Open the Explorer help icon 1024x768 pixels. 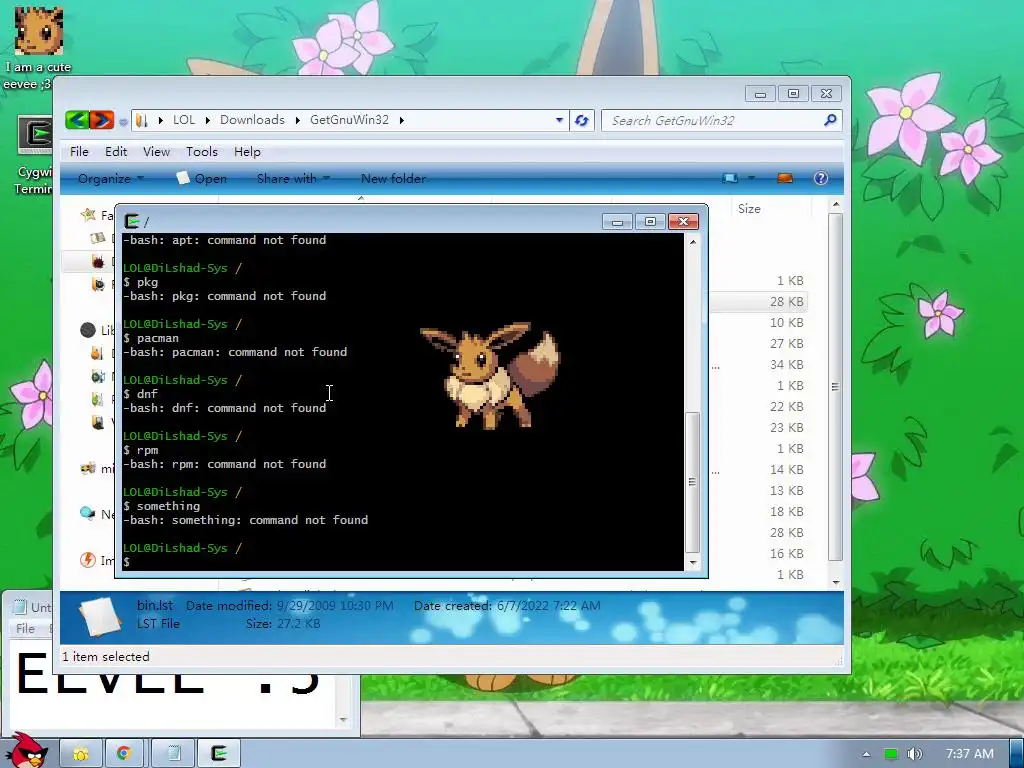pos(821,178)
